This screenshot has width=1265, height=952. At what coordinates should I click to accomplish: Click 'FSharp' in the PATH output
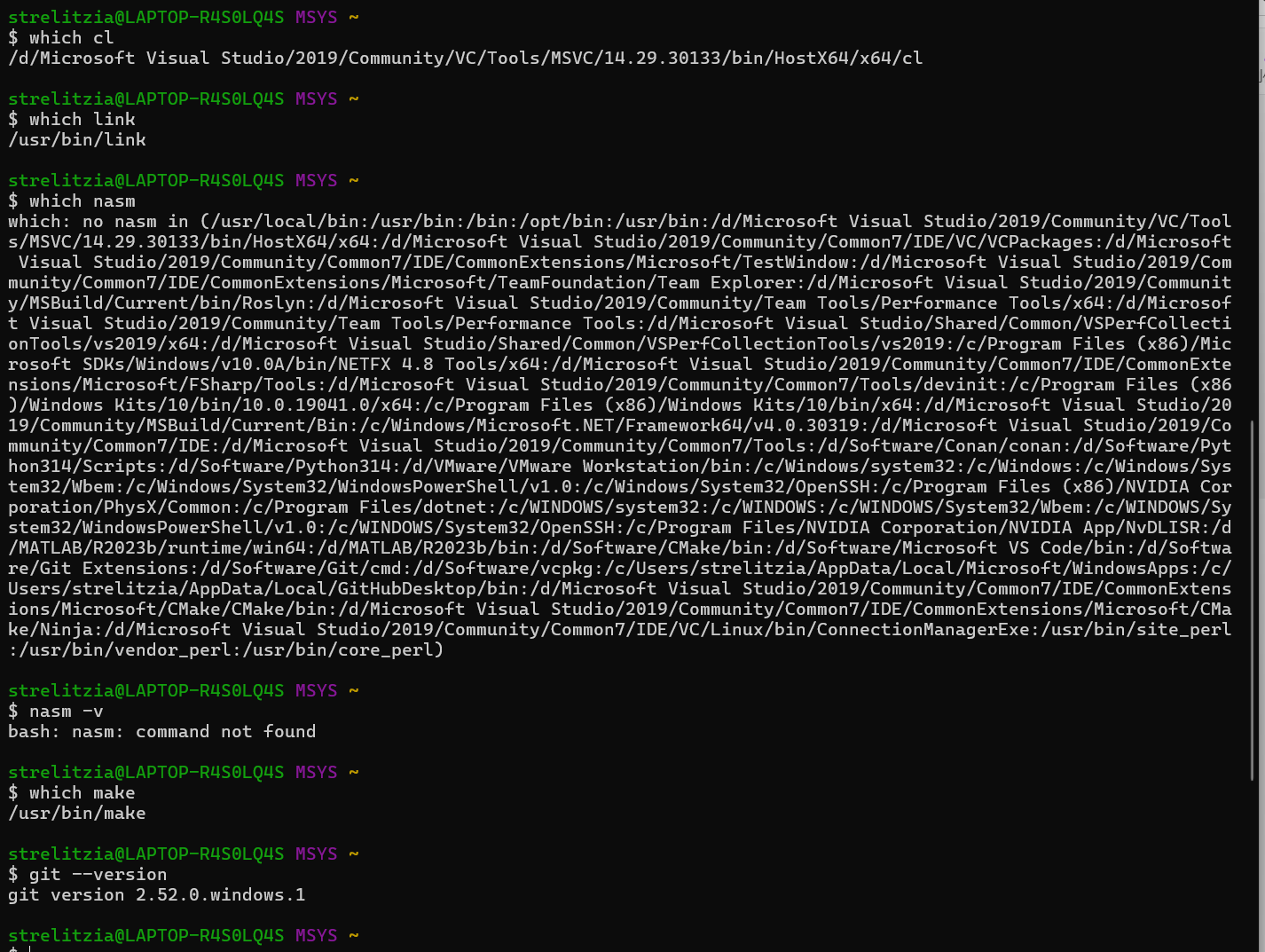221,384
